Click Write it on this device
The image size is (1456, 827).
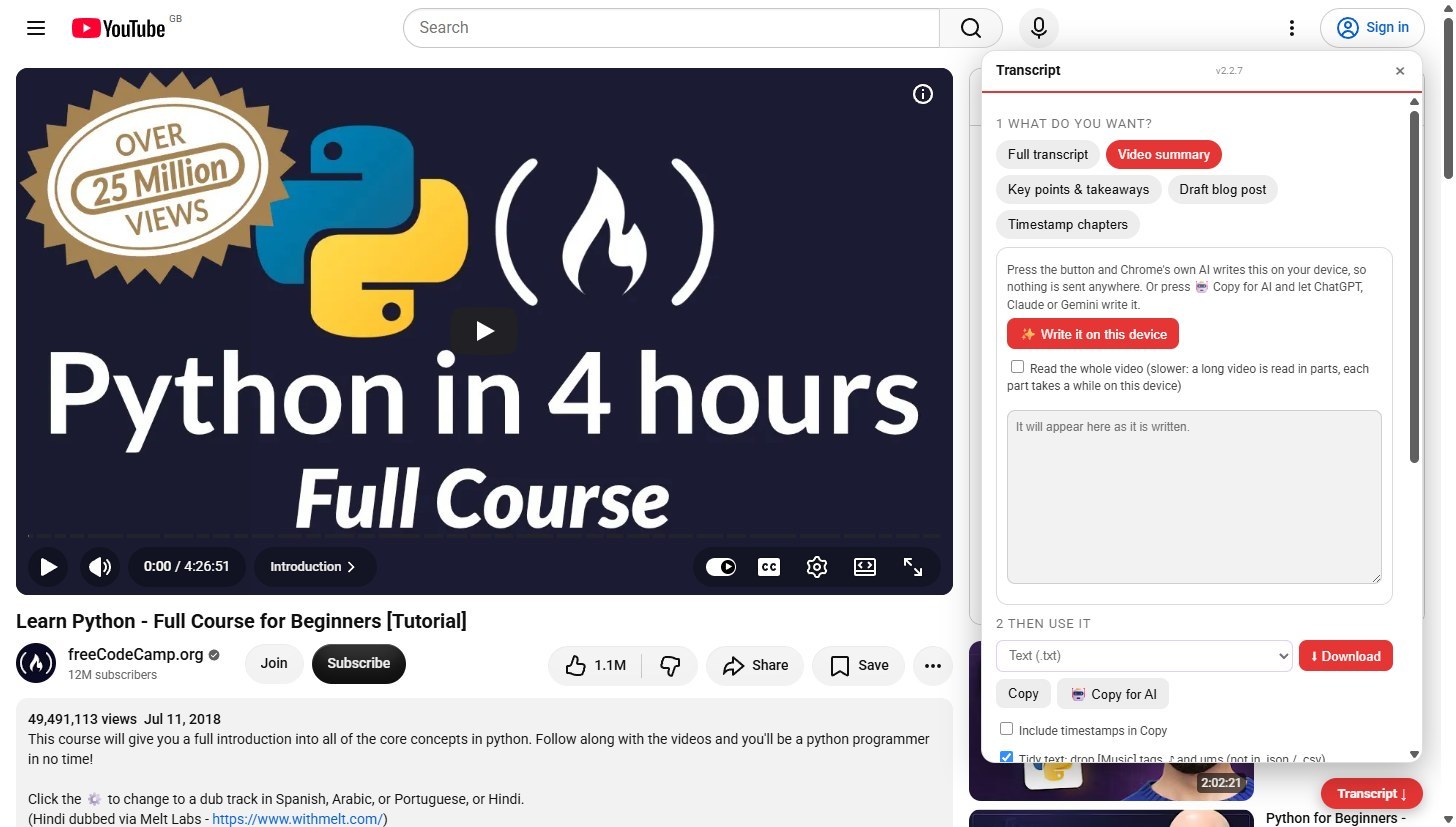tap(1093, 334)
